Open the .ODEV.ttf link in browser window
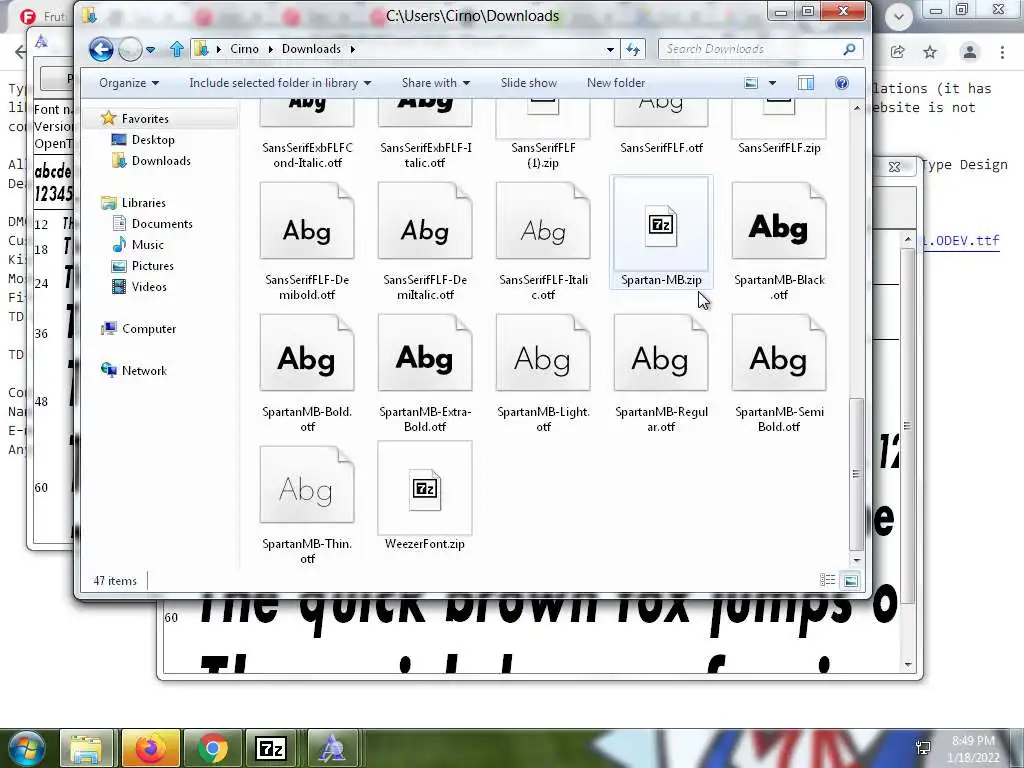Screen dimensions: 1024x768 tap(962, 241)
